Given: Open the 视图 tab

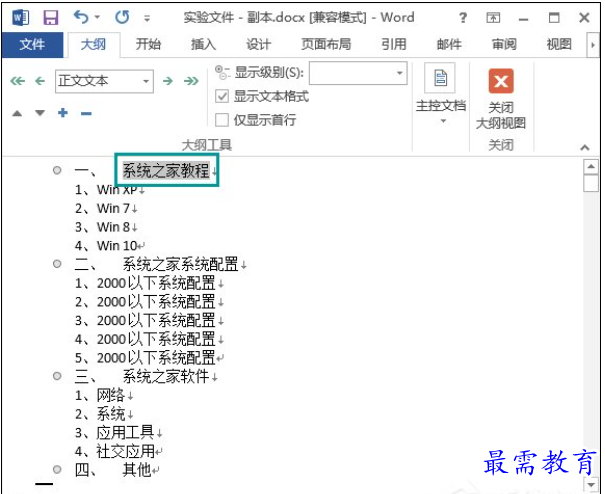Looking at the screenshot, I should [559, 44].
